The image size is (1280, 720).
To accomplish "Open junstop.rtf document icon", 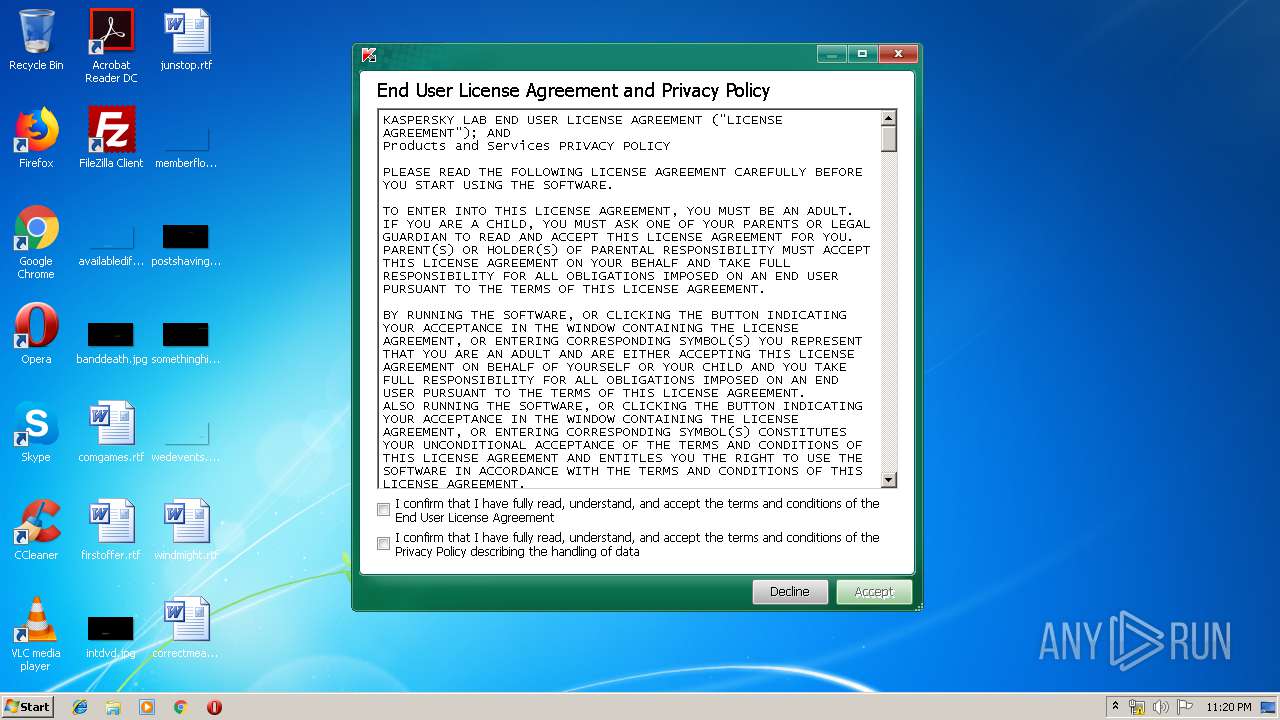I will (x=186, y=40).
